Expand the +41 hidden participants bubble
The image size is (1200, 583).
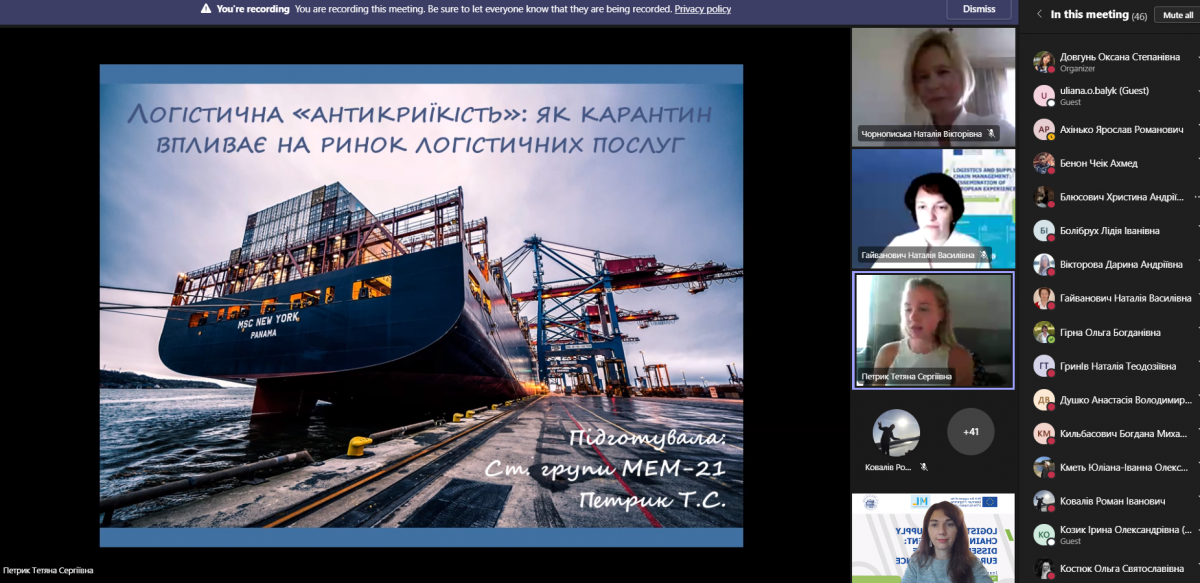pyautogui.click(x=970, y=432)
